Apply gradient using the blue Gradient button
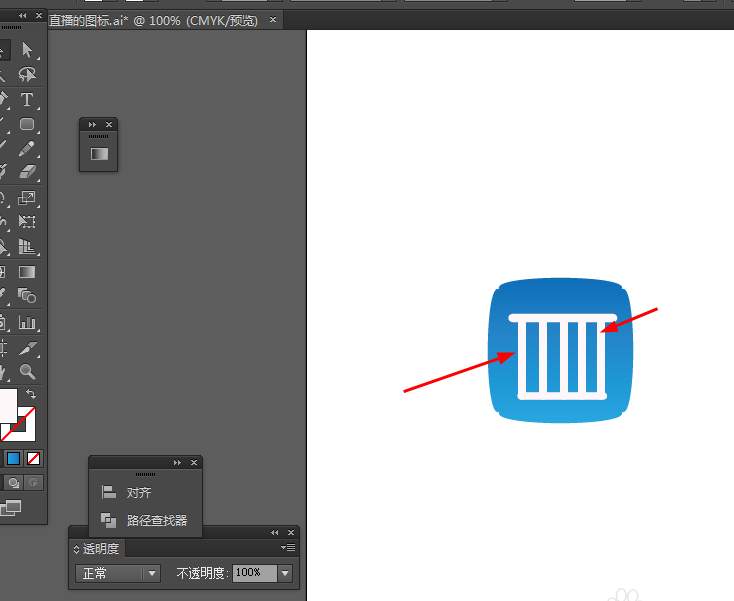This screenshot has height=601, width=734. coord(13,459)
